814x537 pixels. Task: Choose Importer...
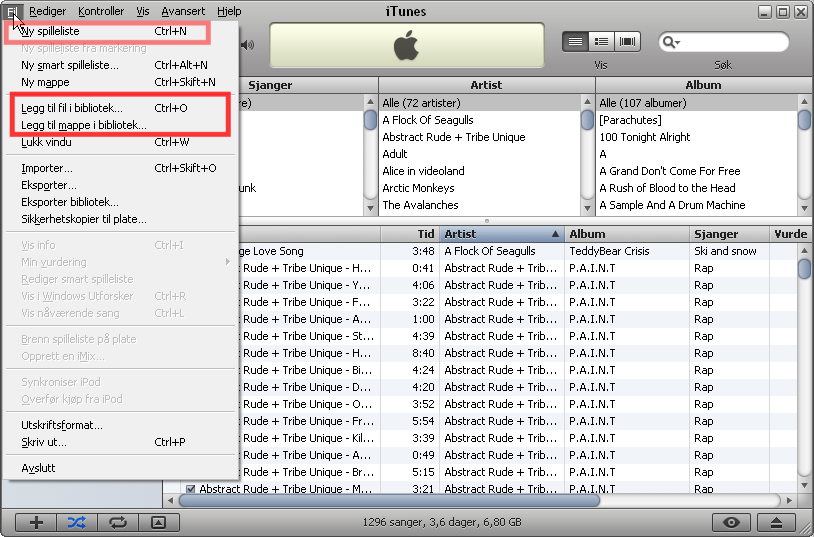(x=120, y=168)
